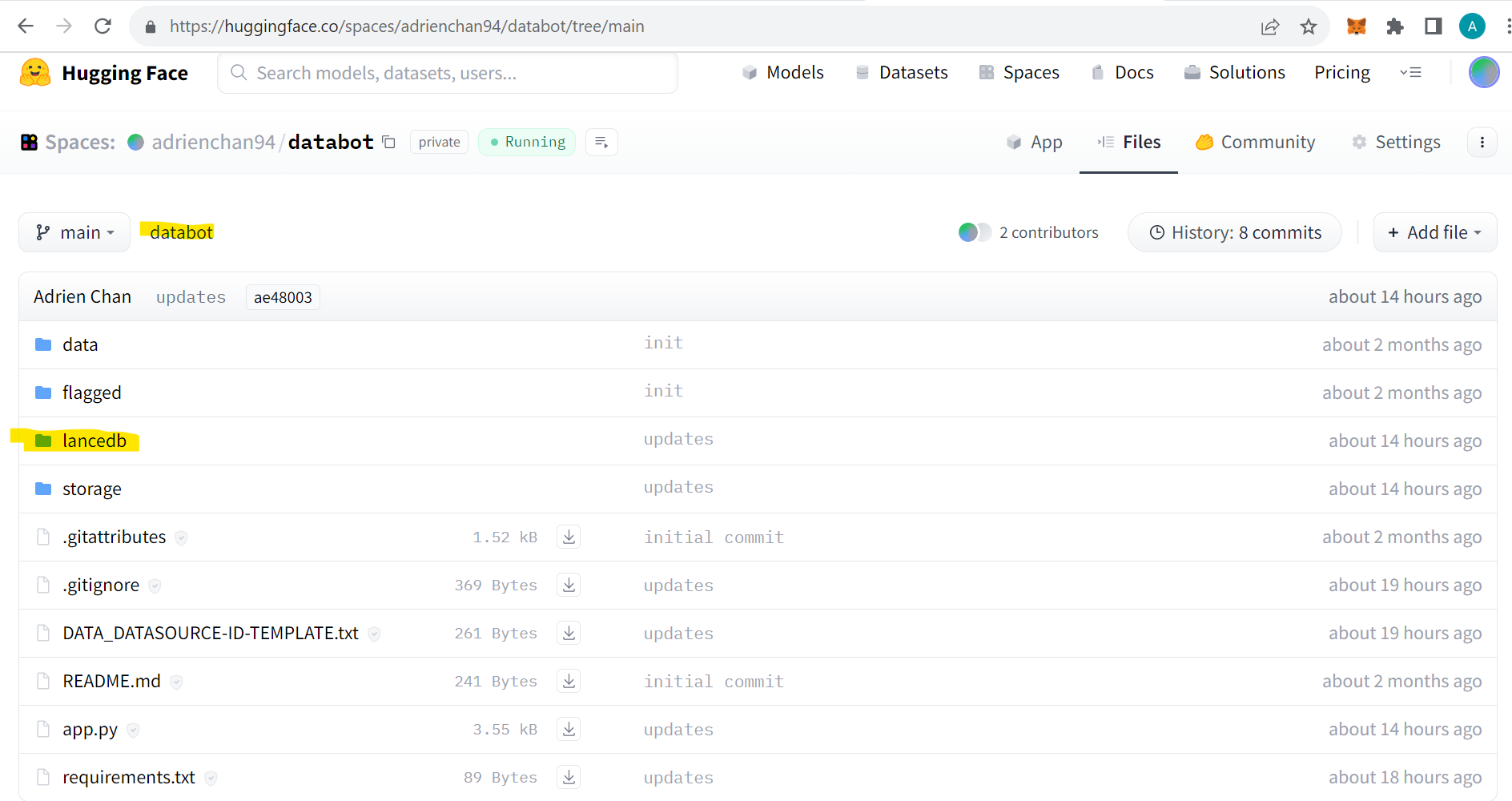Open the logs icon beside Running
The width and height of the screenshot is (1512, 801).
pyautogui.click(x=601, y=143)
